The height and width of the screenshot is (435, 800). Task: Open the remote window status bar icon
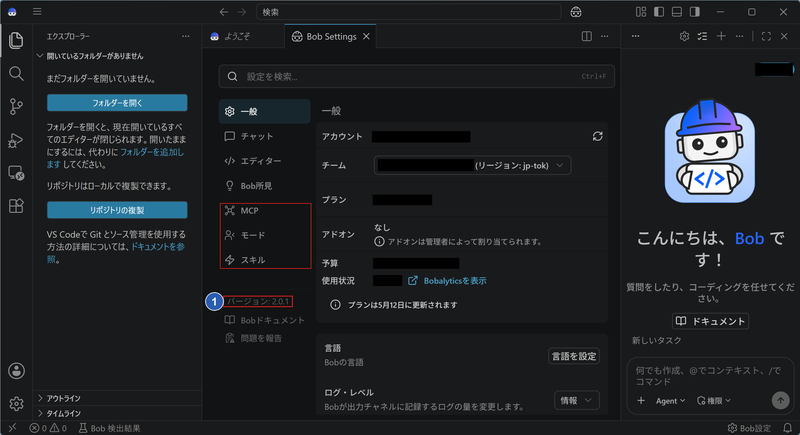(12, 428)
